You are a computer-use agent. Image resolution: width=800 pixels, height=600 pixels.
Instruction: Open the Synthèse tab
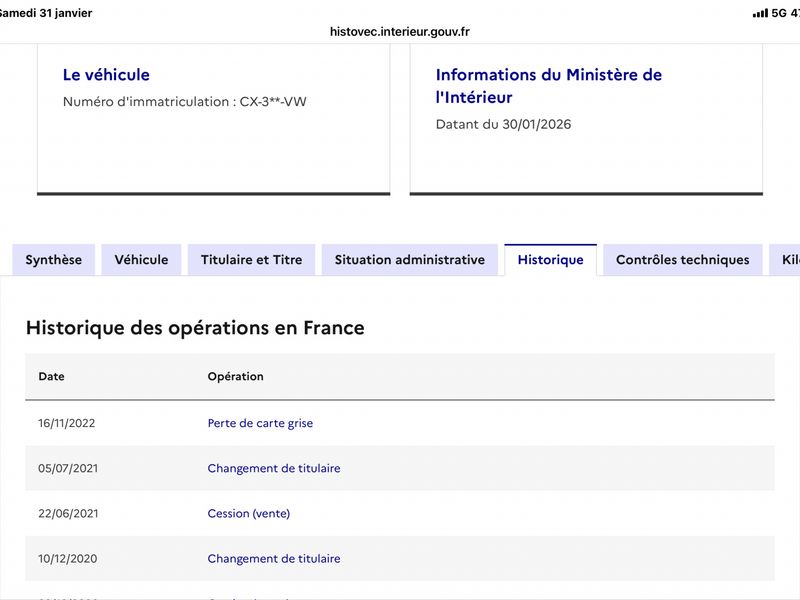(54, 260)
